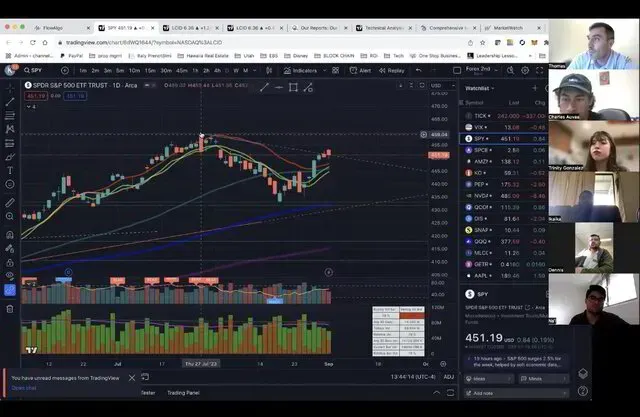Open the text annotation tool
Screen dimensions: 640x417
10,171
